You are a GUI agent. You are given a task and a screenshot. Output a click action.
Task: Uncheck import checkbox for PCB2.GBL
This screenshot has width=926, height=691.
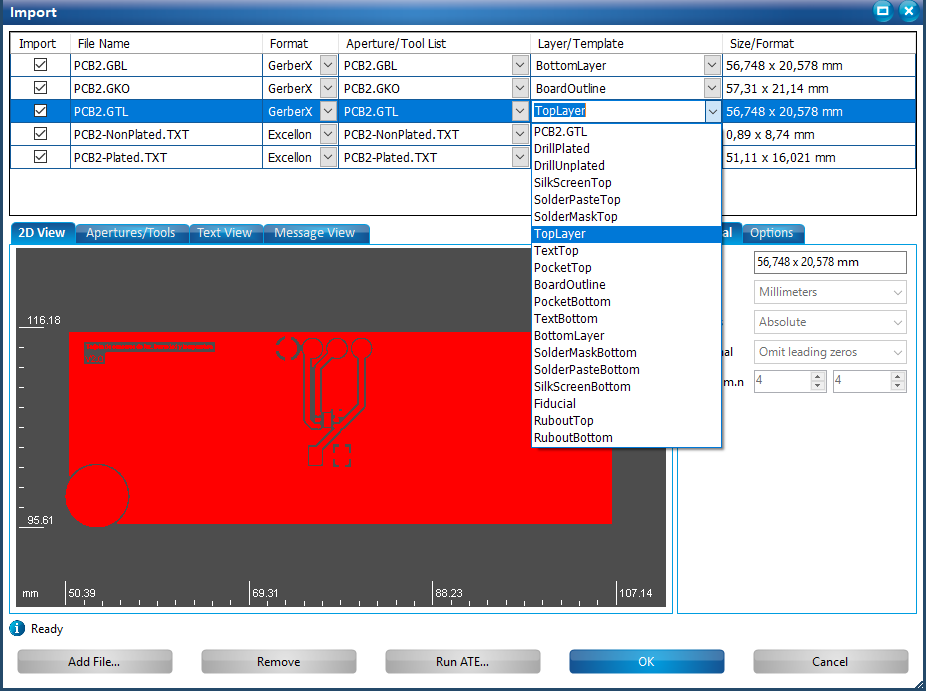(40, 65)
